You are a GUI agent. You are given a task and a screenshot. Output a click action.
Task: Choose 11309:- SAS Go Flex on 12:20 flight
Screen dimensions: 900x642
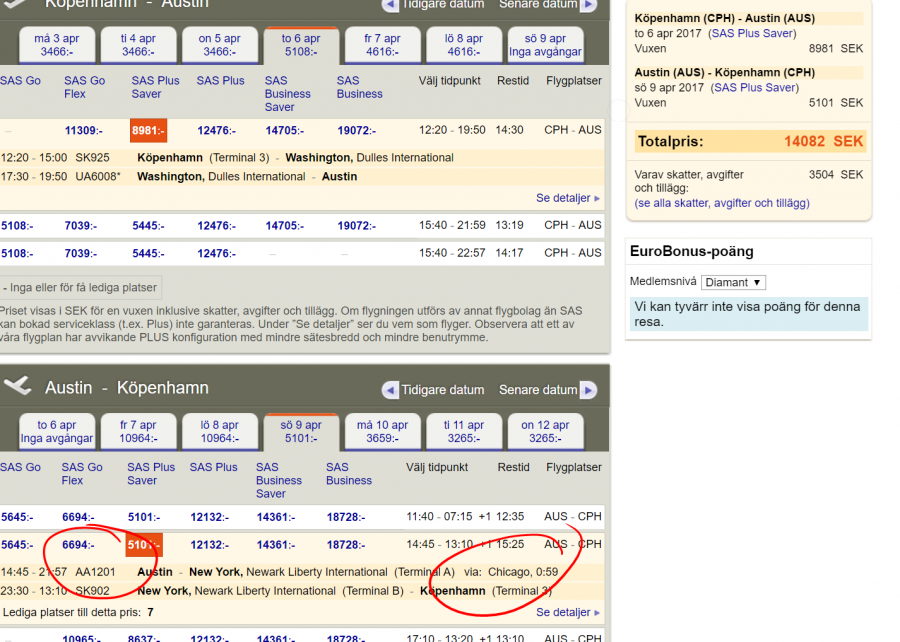(x=84, y=131)
